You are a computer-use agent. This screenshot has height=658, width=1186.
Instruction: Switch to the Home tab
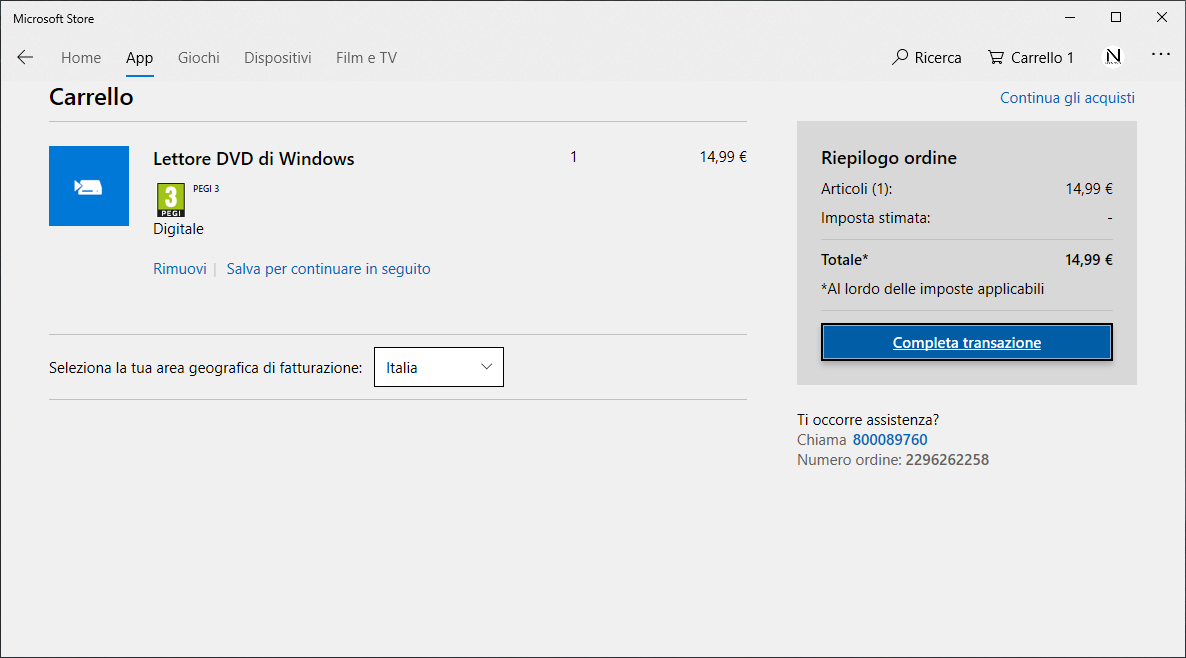tap(81, 57)
